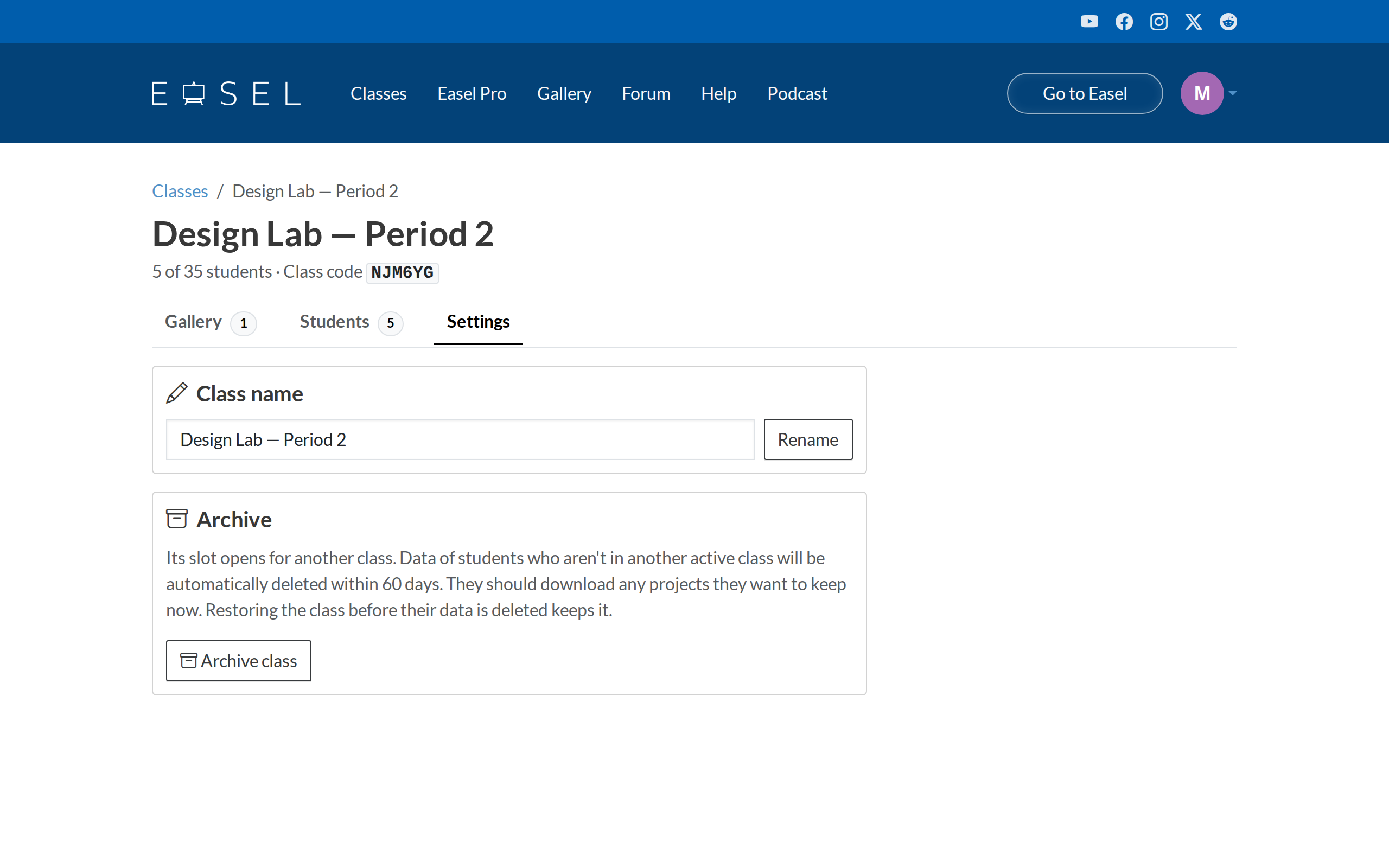Click the Class name section heading
Image resolution: width=1389 pixels, height=868 pixels.
click(249, 393)
